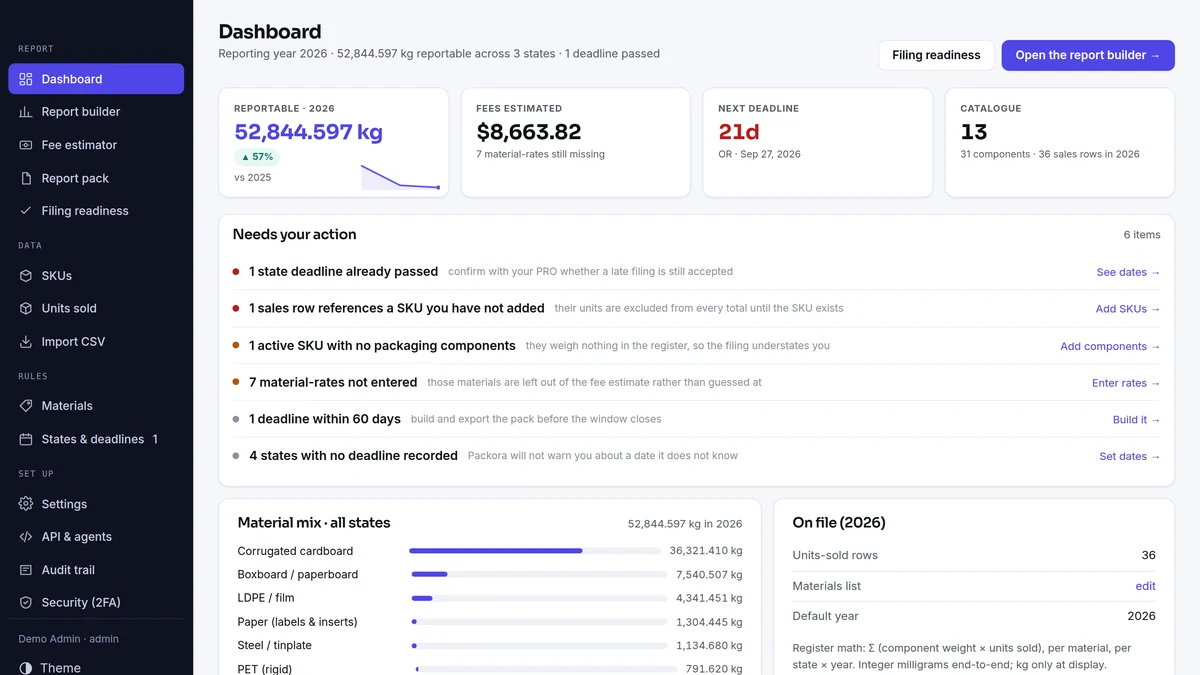This screenshot has height=675, width=1200.
Task: Click the On file (2026) heading
Action: (839, 522)
